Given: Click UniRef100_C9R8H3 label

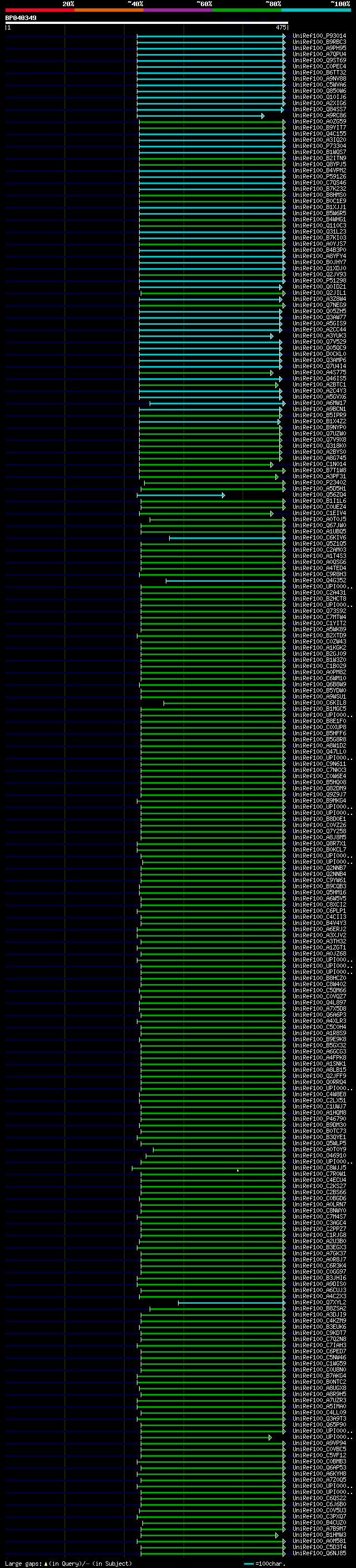Looking at the screenshot, I should tap(319, 574).
